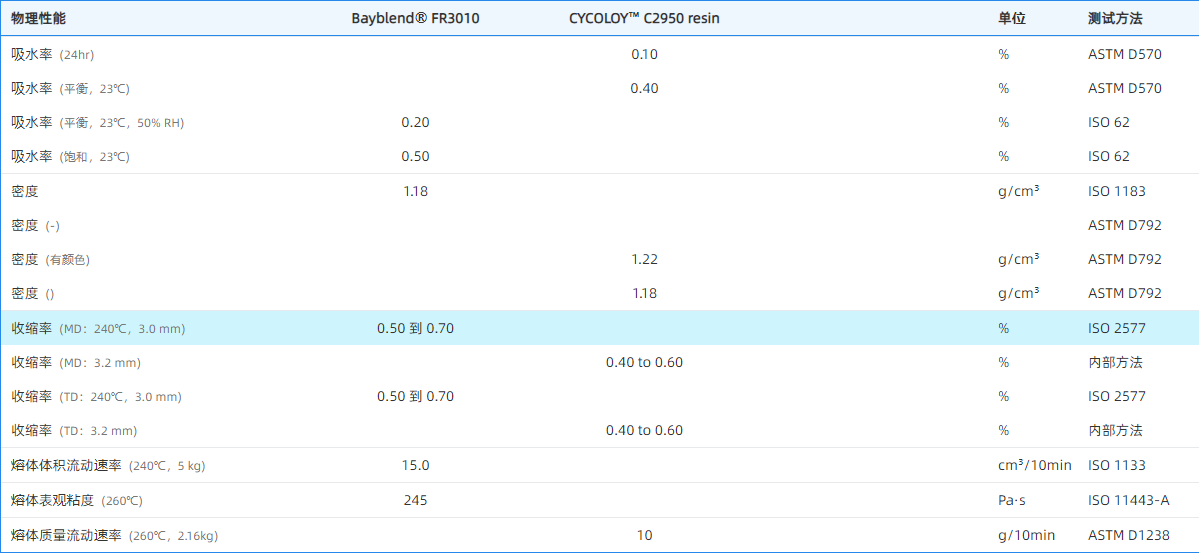Click ASTM D792 in the 密度 () row

(x=1124, y=293)
